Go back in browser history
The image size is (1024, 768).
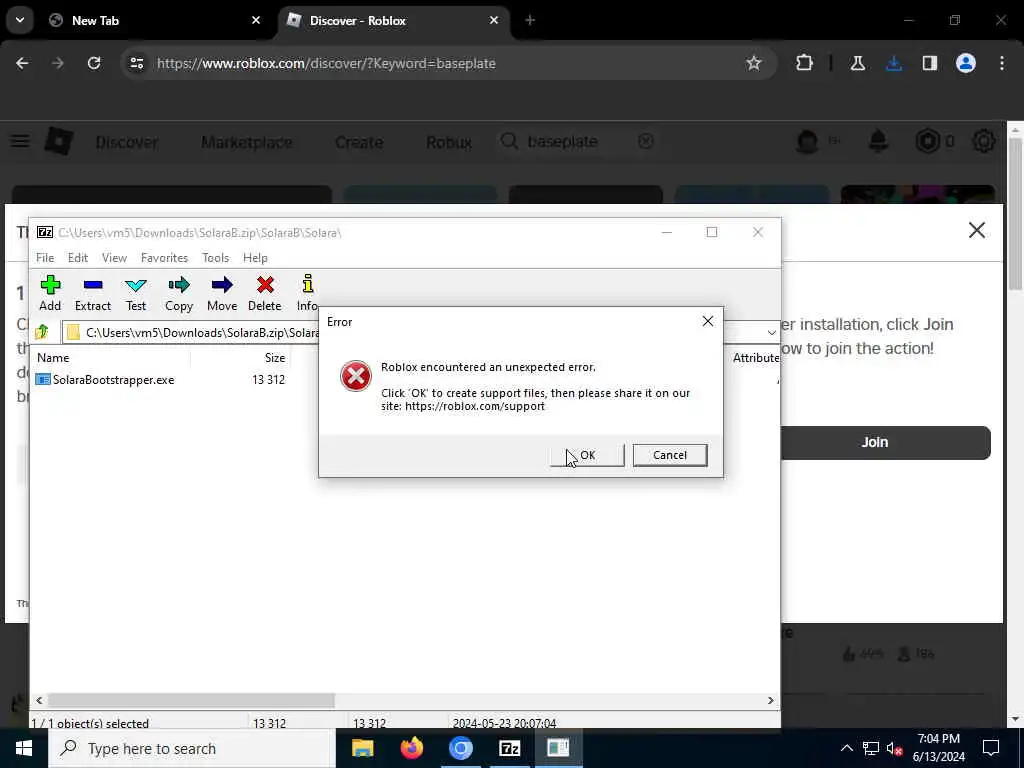pos(22,63)
